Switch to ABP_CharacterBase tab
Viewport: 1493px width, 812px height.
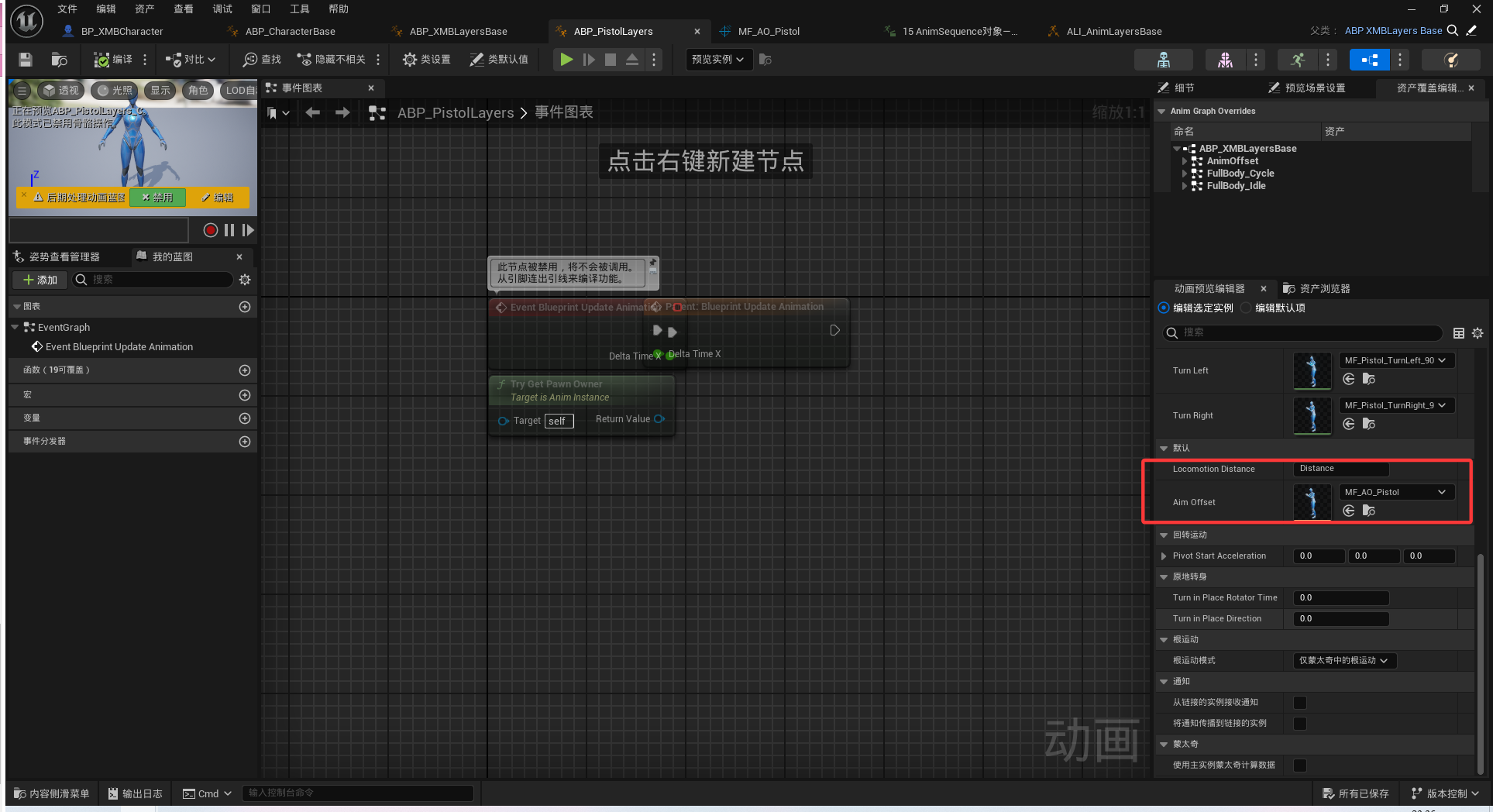tap(290, 32)
